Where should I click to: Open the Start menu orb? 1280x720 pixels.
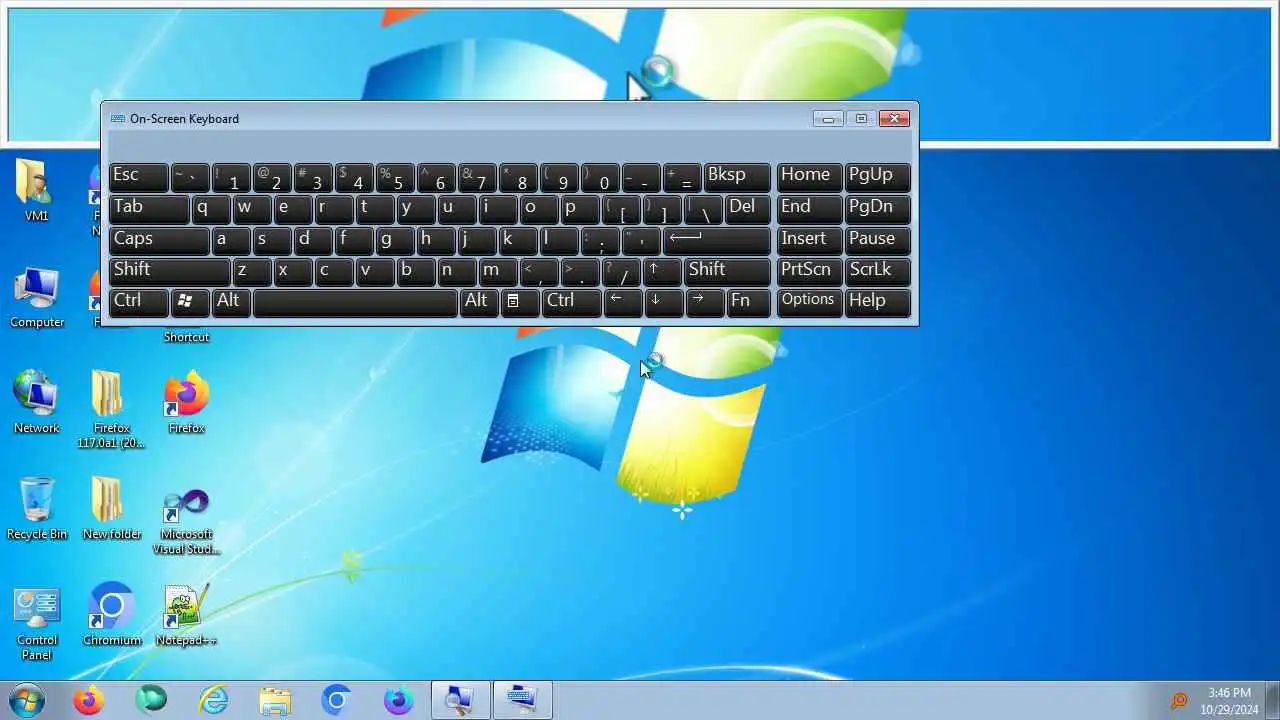27,700
